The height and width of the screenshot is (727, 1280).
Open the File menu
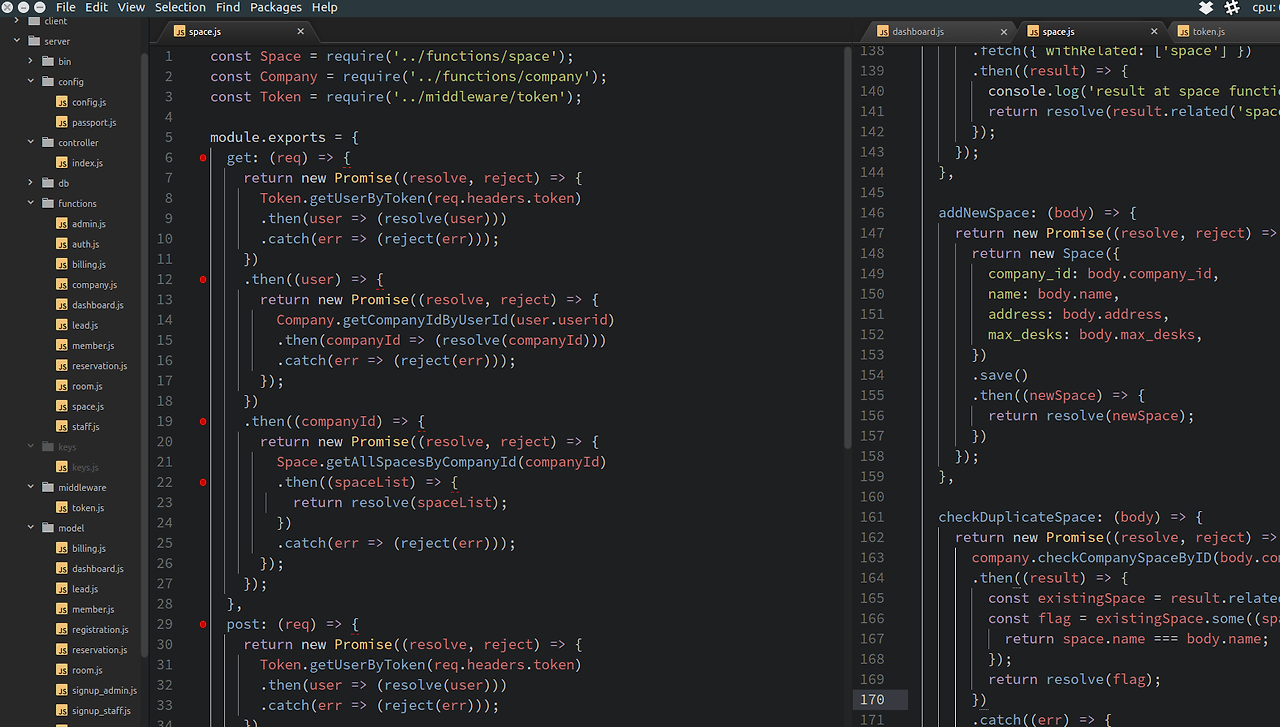pyautogui.click(x=66, y=7)
